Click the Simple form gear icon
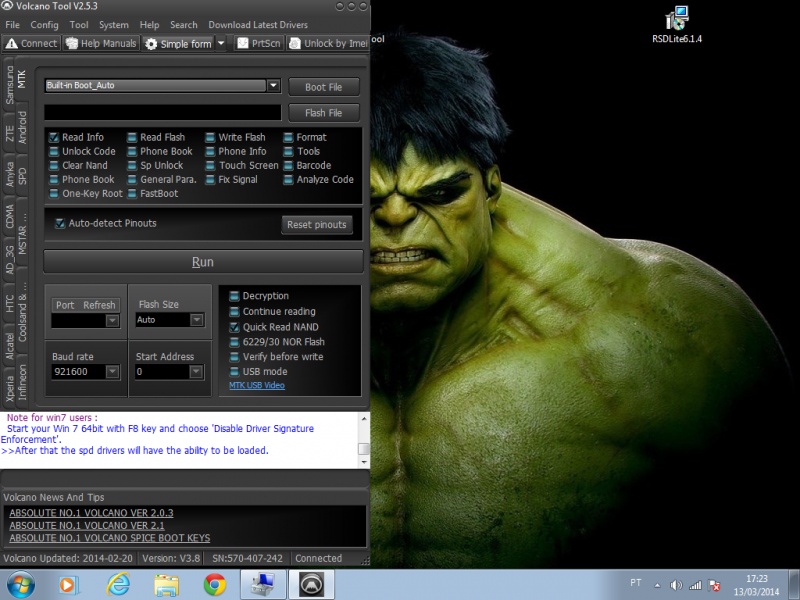 [151, 44]
